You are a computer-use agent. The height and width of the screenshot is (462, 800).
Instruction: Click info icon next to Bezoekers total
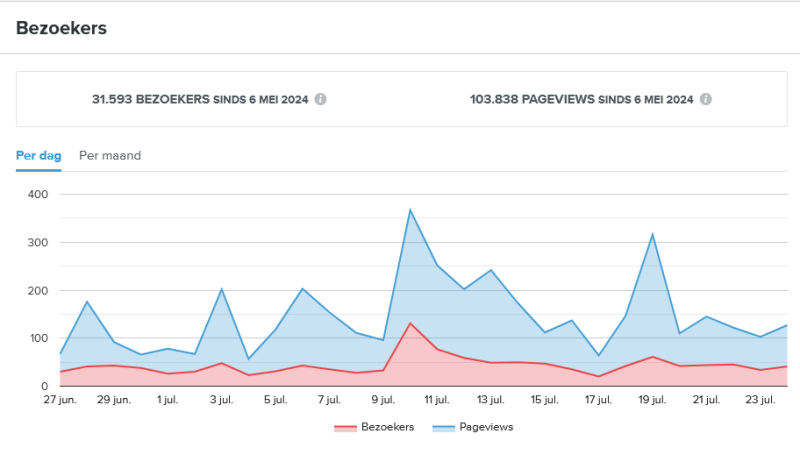point(320,99)
